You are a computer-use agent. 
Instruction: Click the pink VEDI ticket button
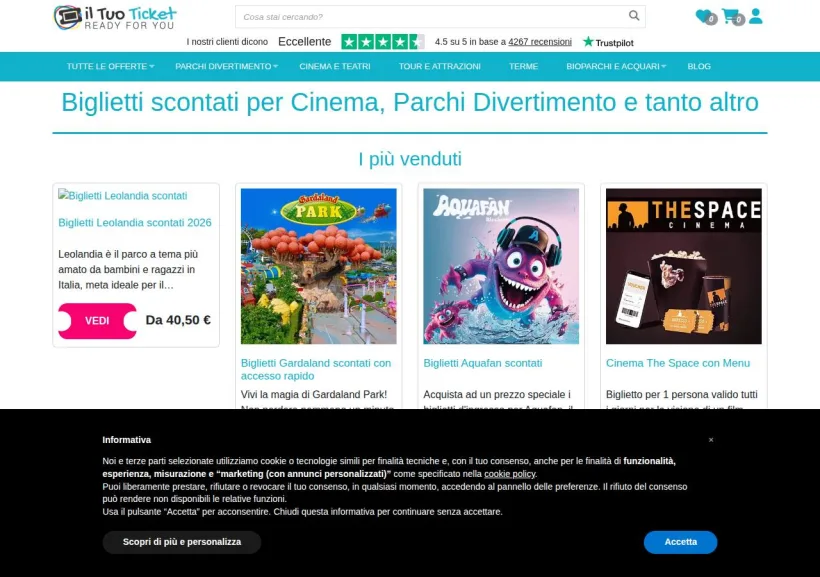(97, 321)
